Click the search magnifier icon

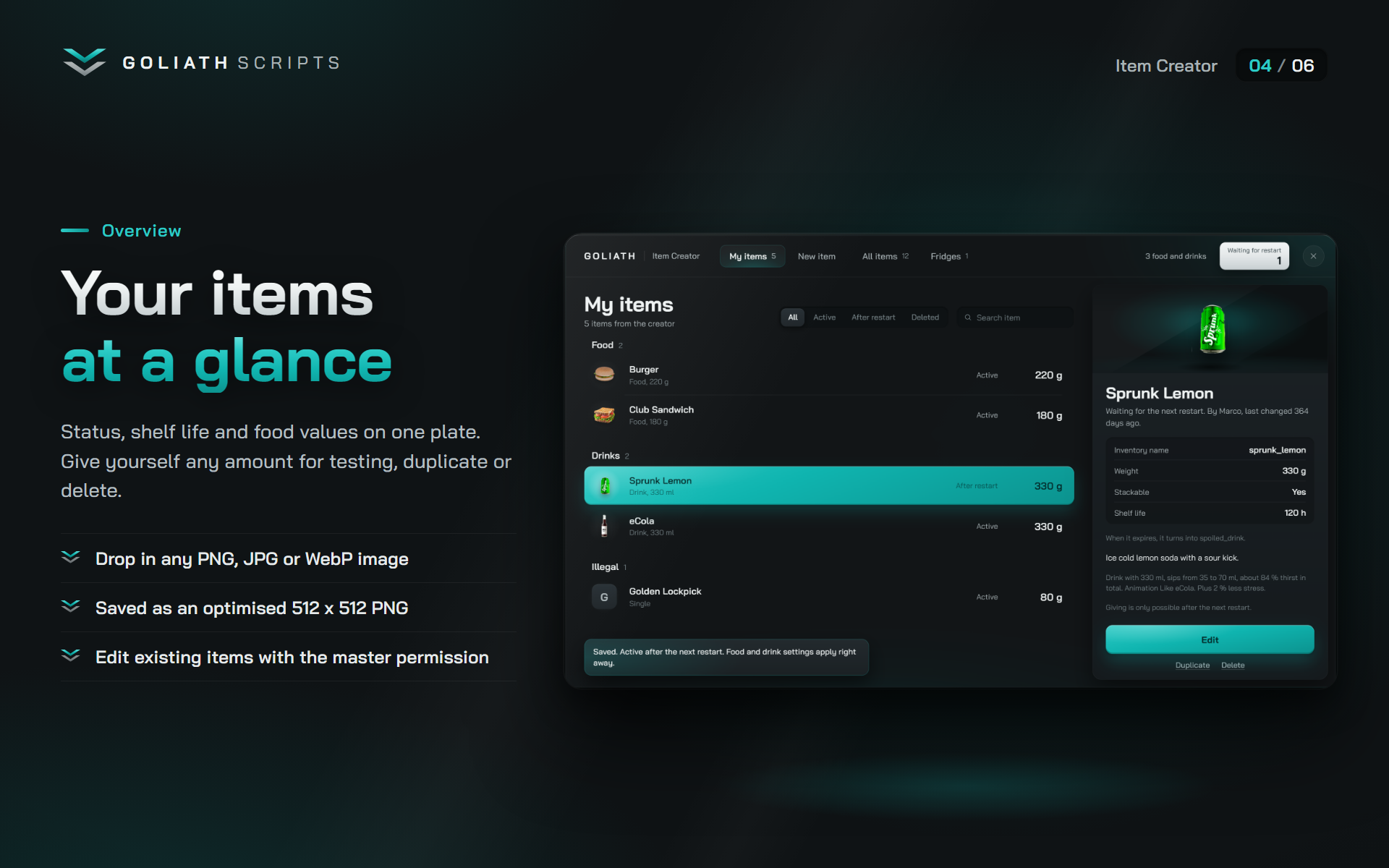pos(968,318)
